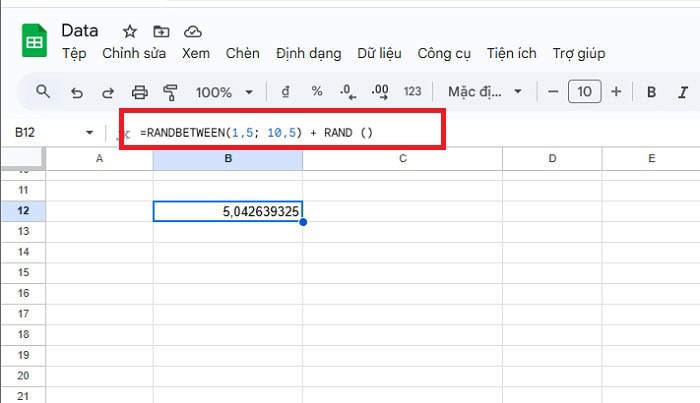This screenshot has width=700, height=403.
Task: Toggle italic formatting
Action: (x=683, y=92)
